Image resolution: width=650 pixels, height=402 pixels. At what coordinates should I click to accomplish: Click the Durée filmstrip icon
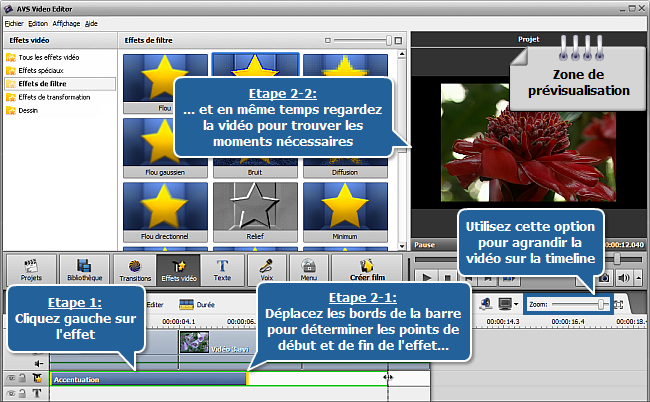186,305
